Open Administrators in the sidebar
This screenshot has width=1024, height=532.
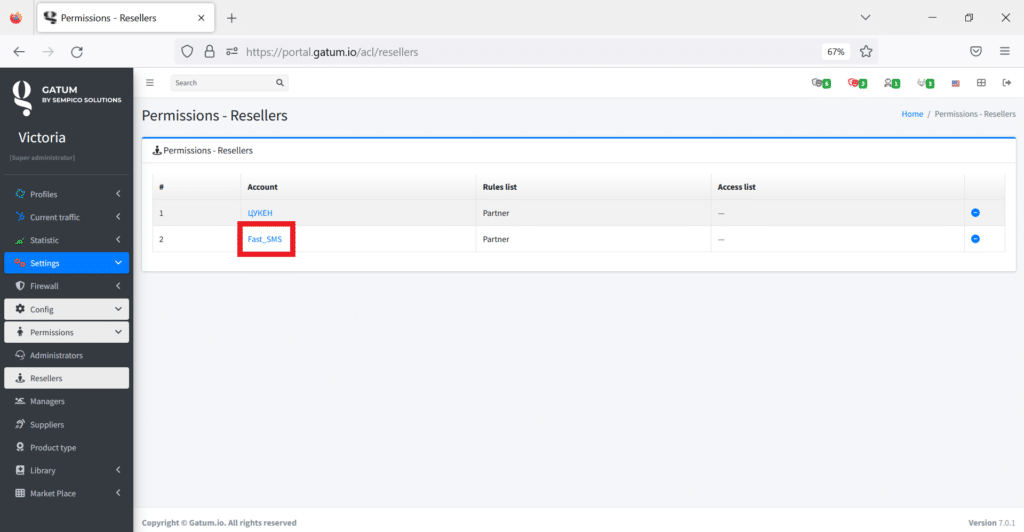click(56, 355)
